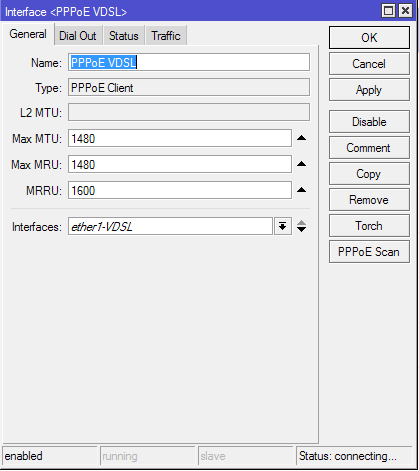Disable the PPPoE interface
The width and height of the screenshot is (419, 471).
(x=369, y=122)
